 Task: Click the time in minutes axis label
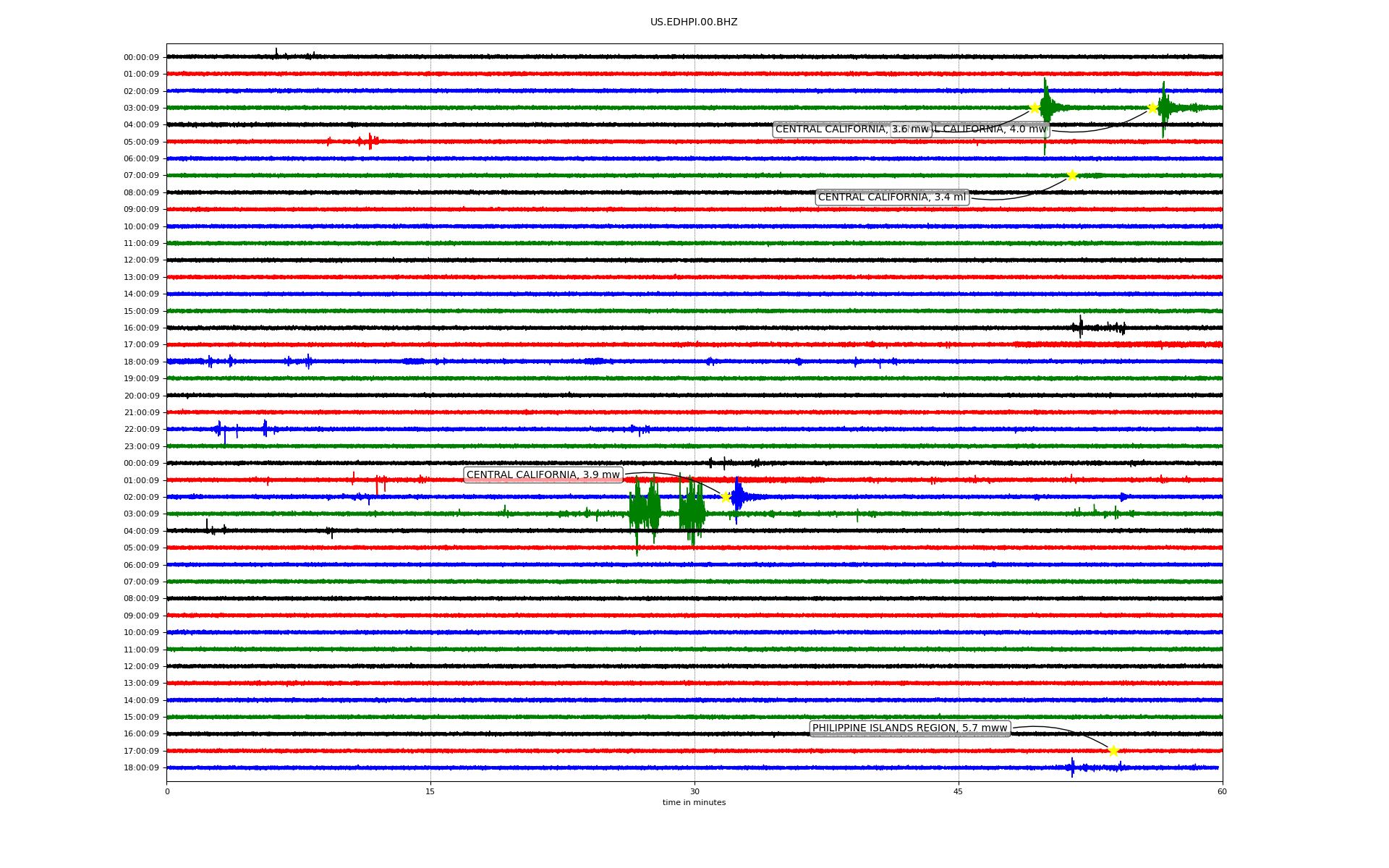click(694, 802)
